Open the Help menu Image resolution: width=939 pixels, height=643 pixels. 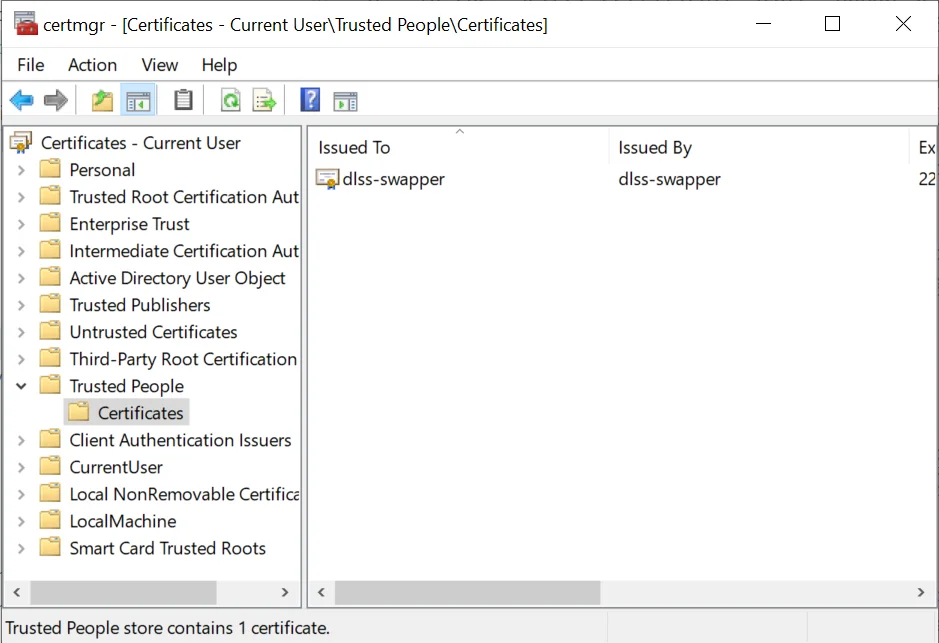coord(219,65)
